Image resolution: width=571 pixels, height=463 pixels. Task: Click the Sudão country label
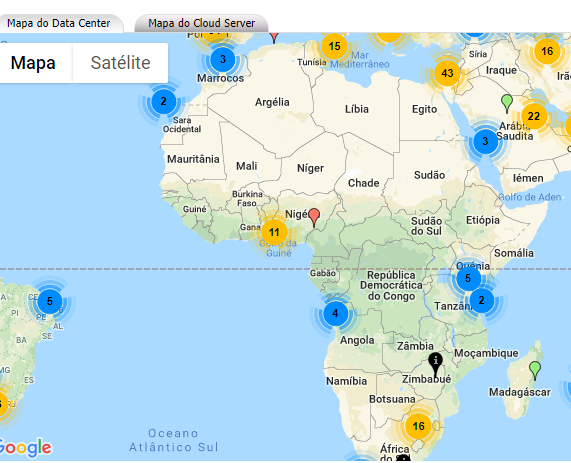[x=429, y=175]
